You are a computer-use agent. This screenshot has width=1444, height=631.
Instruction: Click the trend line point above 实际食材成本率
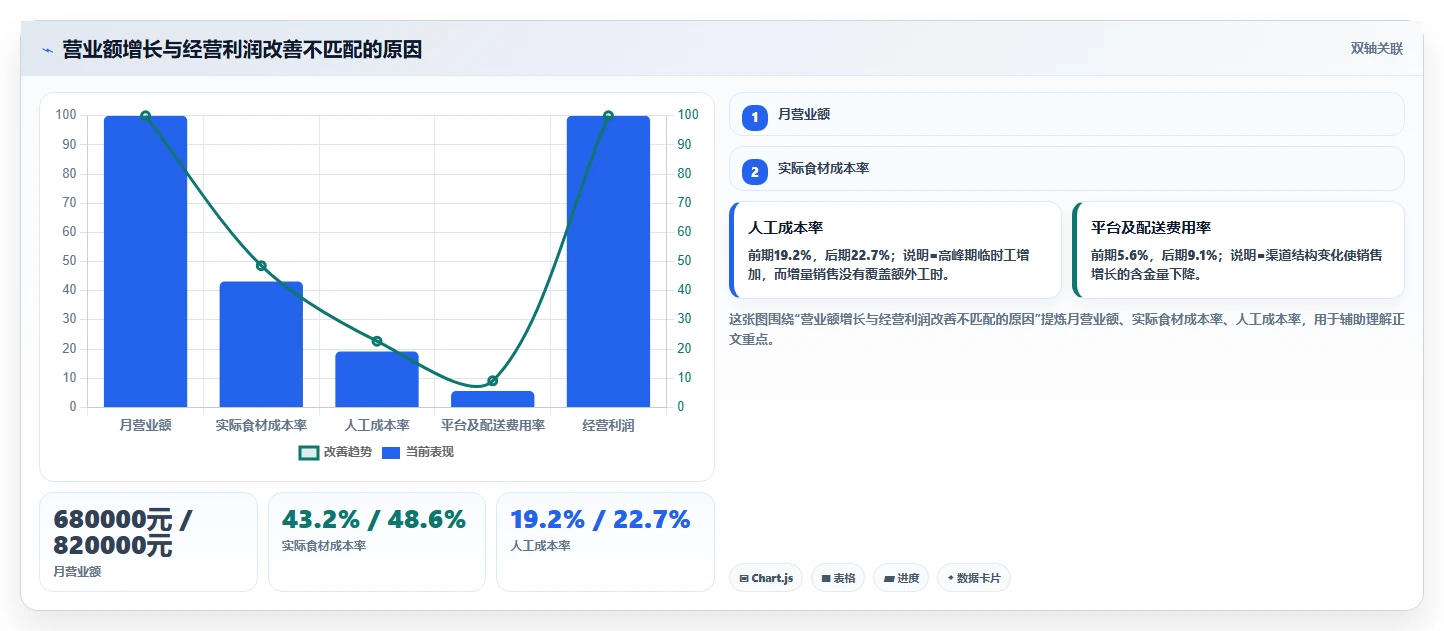[x=261, y=266]
